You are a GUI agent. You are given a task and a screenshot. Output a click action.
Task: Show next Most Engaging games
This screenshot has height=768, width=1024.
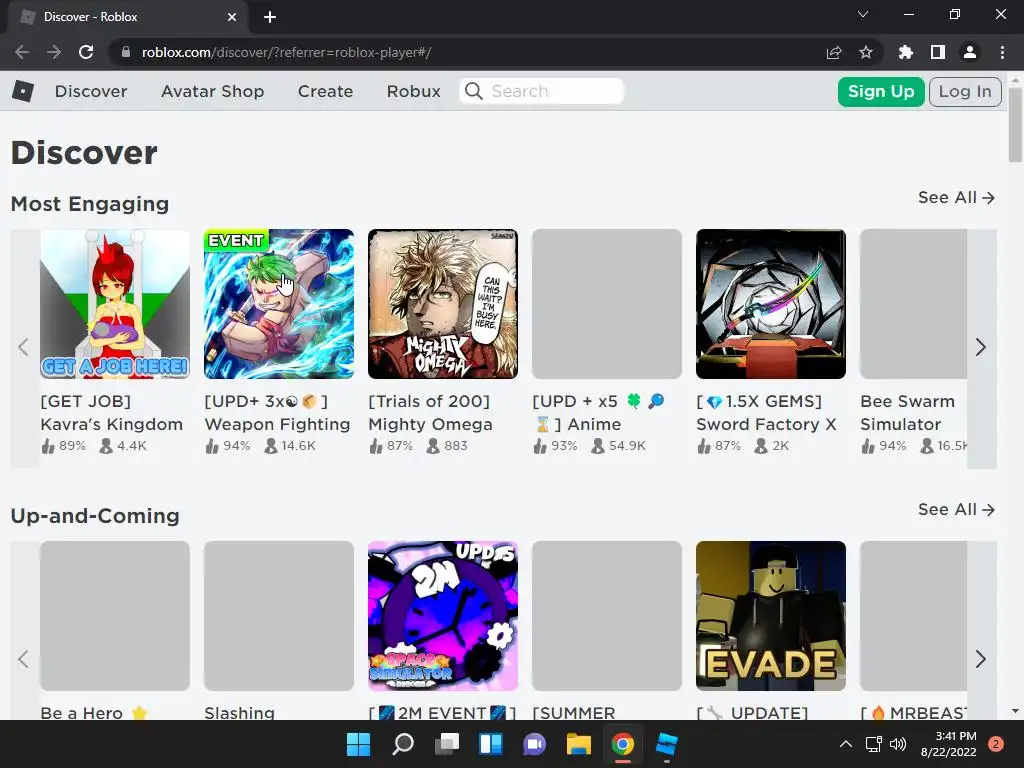coord(981,347)
